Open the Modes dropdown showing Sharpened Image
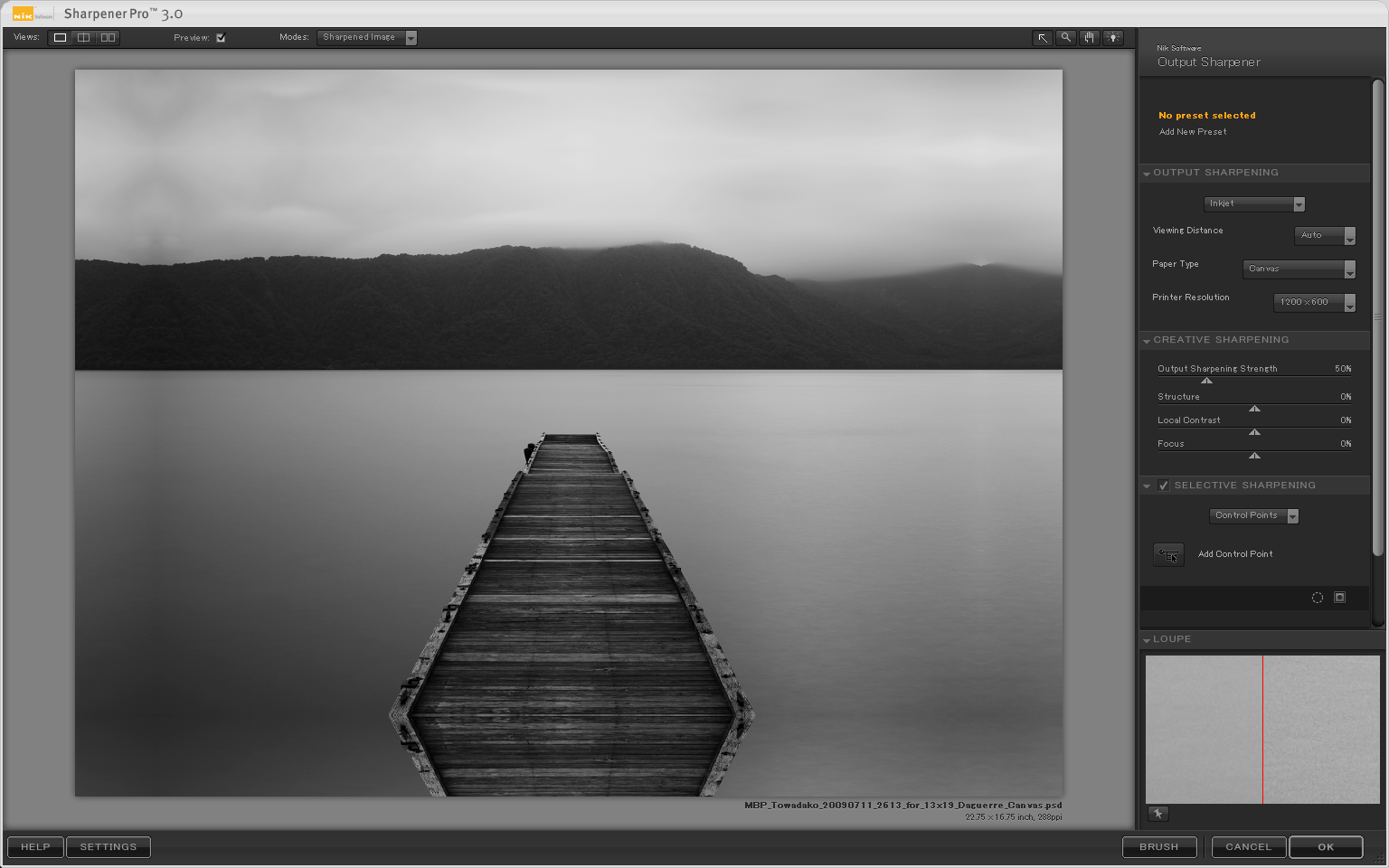This screenshot has width=1389, height=868. point(366,38)
